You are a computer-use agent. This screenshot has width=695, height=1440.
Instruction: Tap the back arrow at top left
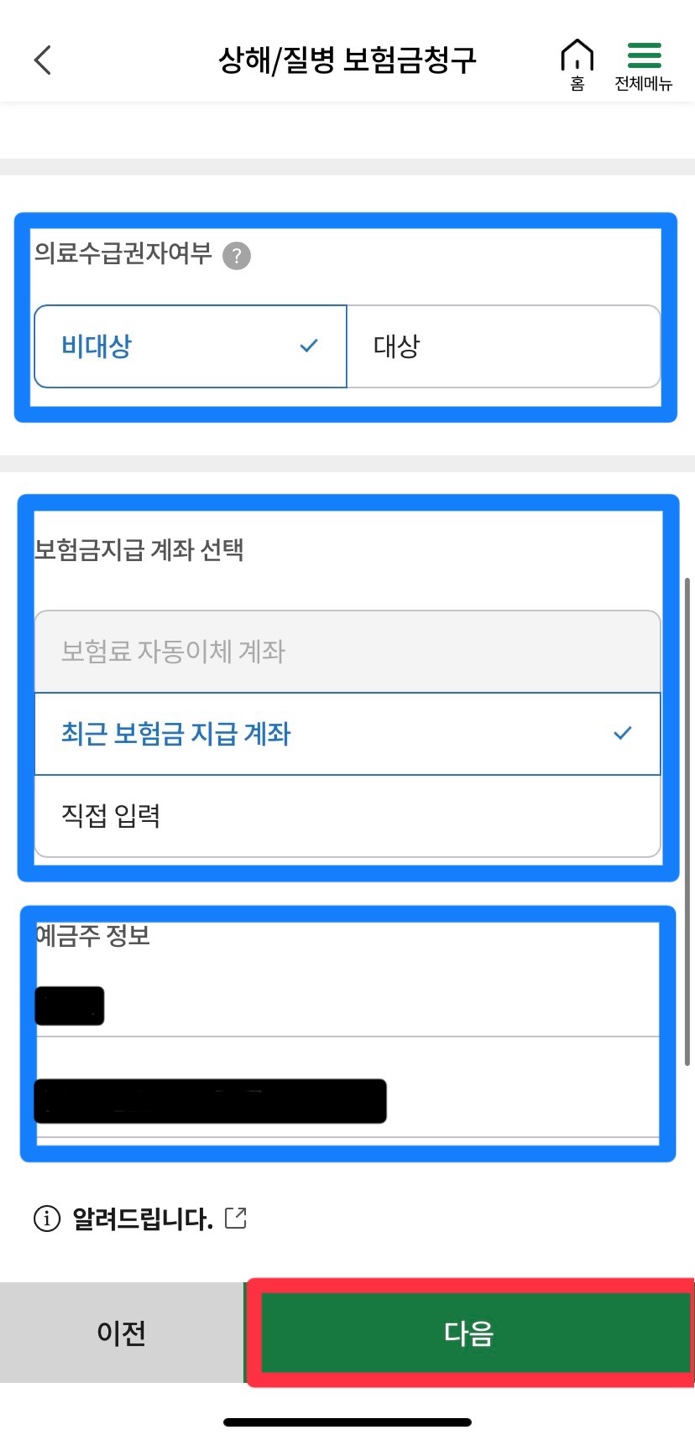[x=41, y=59]
